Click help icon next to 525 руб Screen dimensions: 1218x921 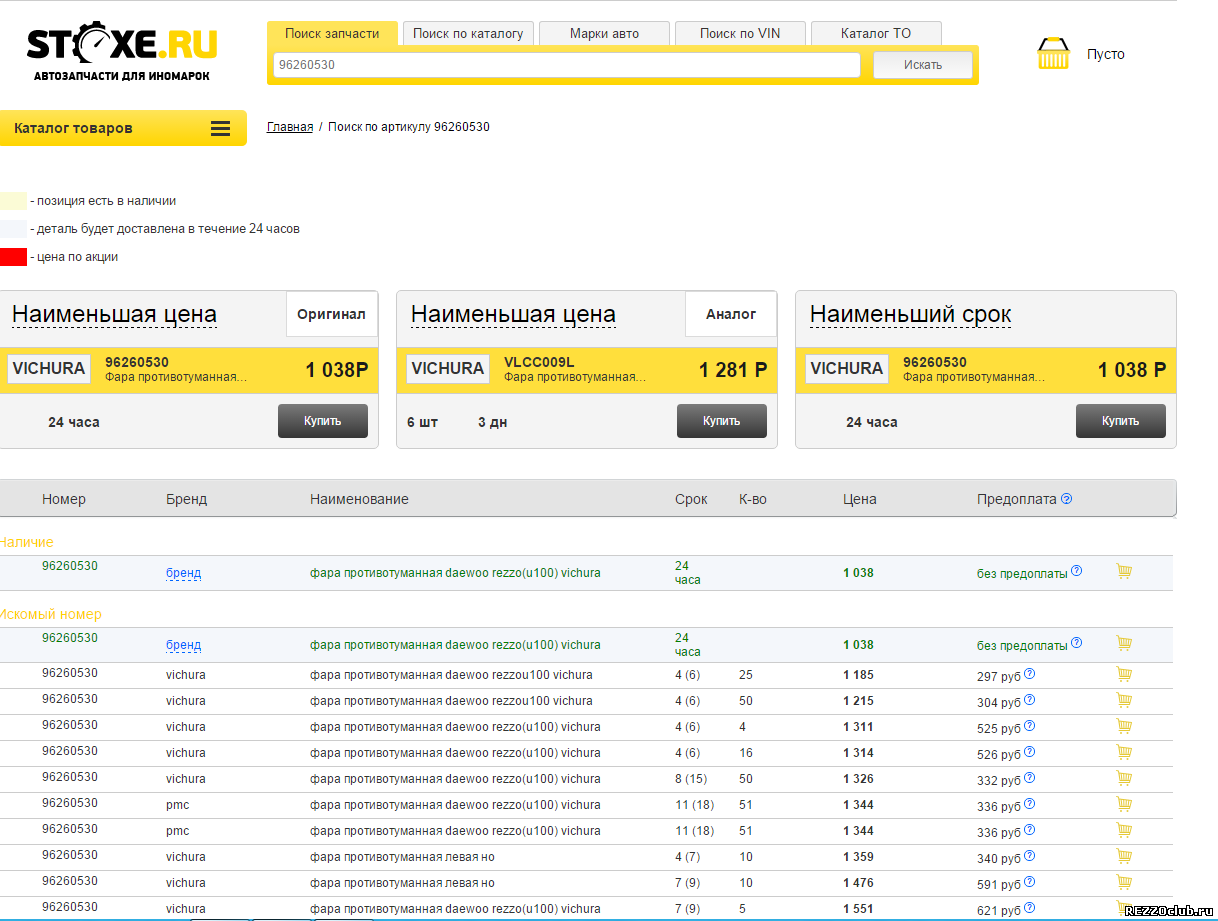[x=1030, y=726]
